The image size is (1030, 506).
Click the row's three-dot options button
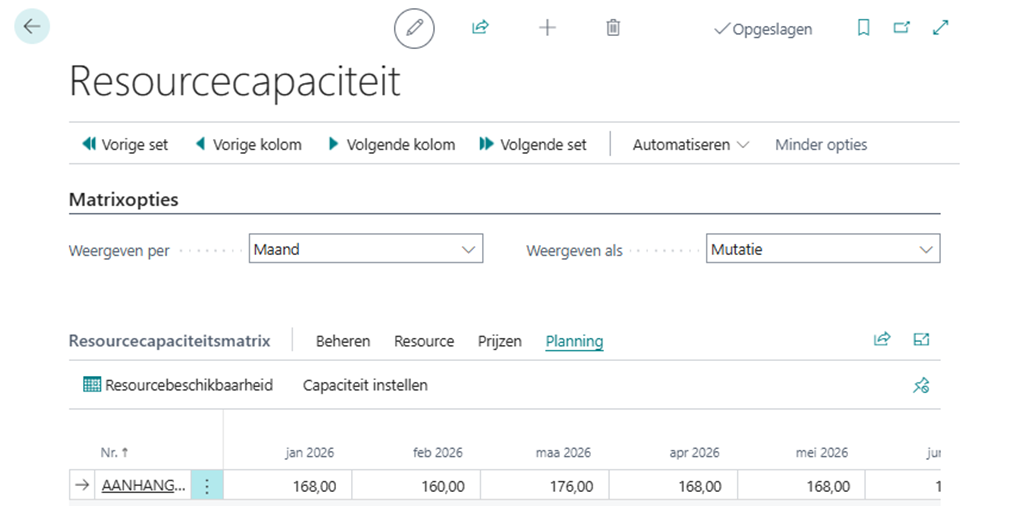(207, 486)
